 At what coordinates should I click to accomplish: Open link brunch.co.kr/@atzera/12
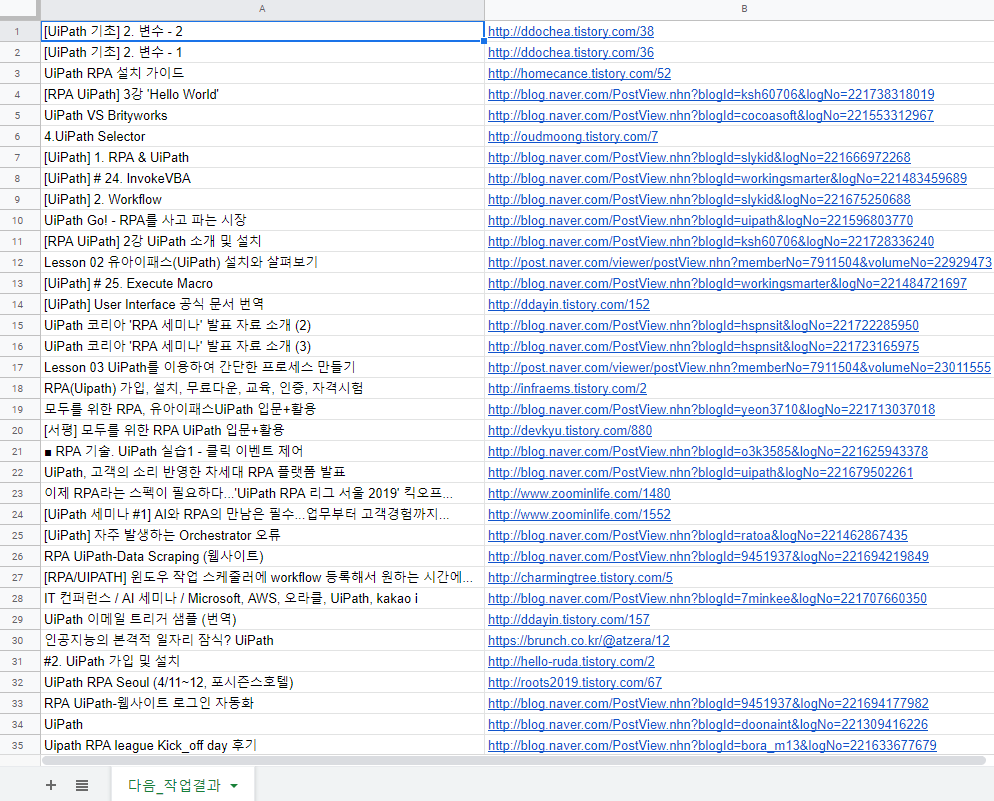click(578, 640)
